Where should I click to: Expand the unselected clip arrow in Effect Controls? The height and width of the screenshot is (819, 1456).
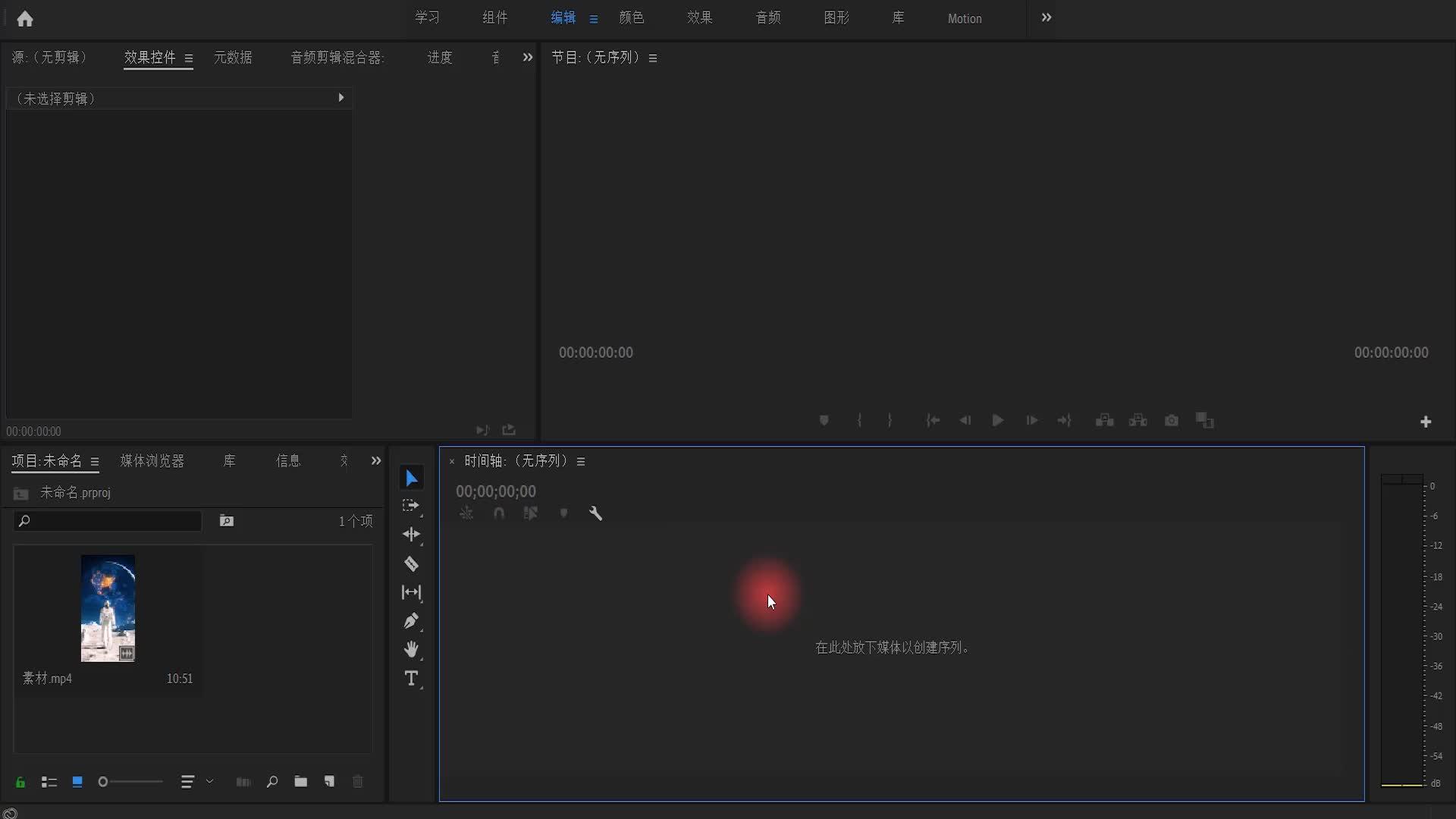(x=340, y=98)
